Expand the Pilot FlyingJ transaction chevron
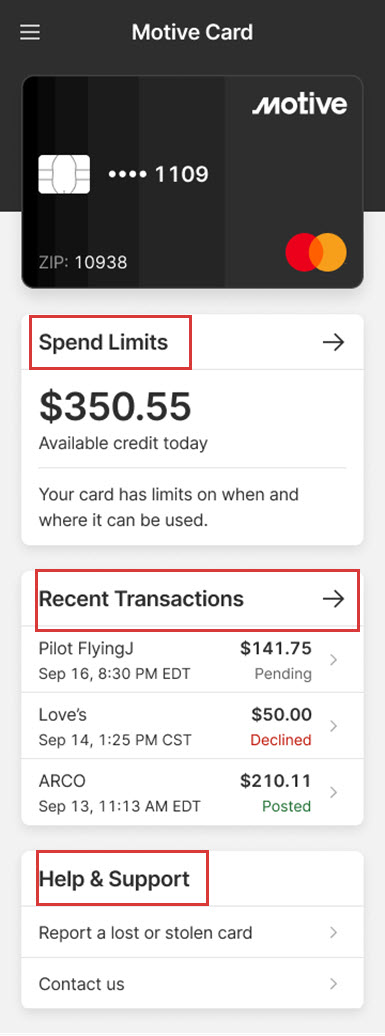385x1036 pixels. pos(333,659)
